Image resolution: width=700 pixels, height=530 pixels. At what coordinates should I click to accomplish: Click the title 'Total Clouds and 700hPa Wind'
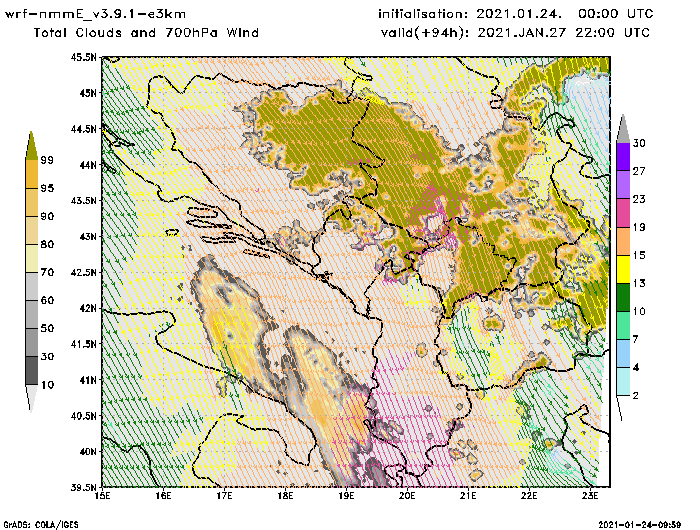[146, 33]
